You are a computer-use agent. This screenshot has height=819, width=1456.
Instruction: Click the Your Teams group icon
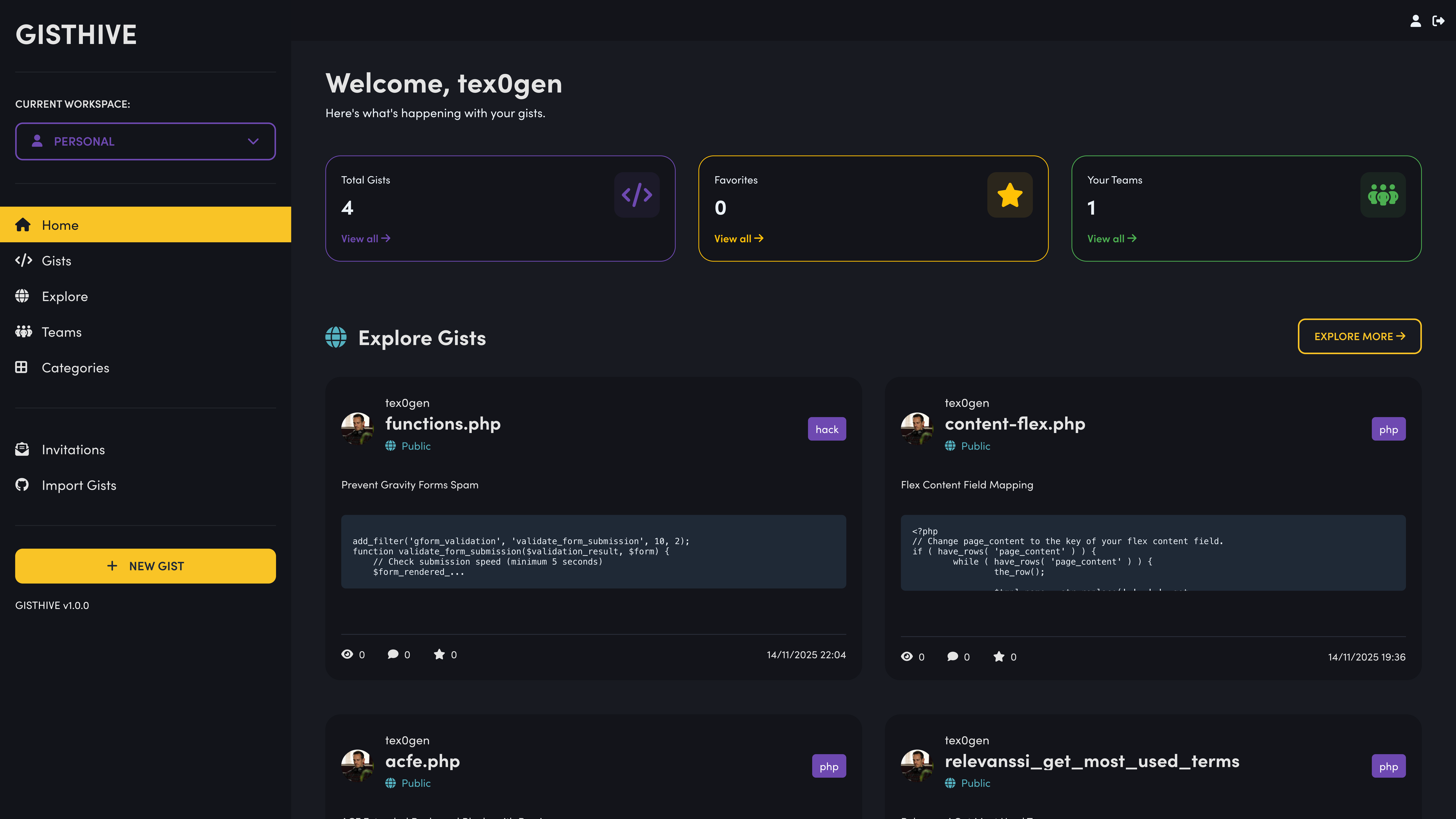pos(1383,195)
